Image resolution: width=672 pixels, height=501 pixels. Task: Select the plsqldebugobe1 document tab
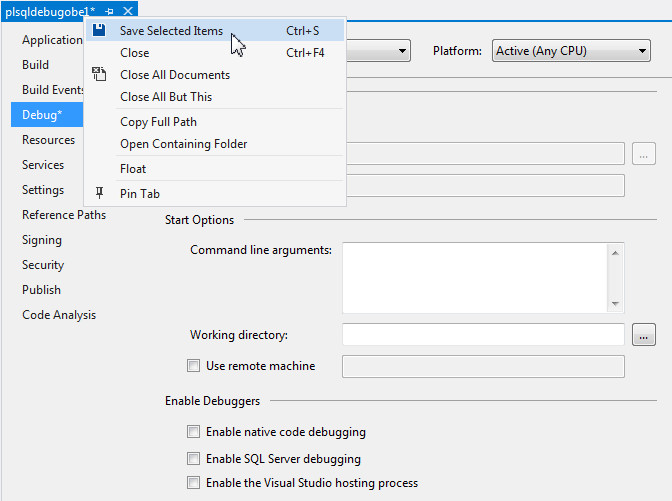[x=50, y=12]
